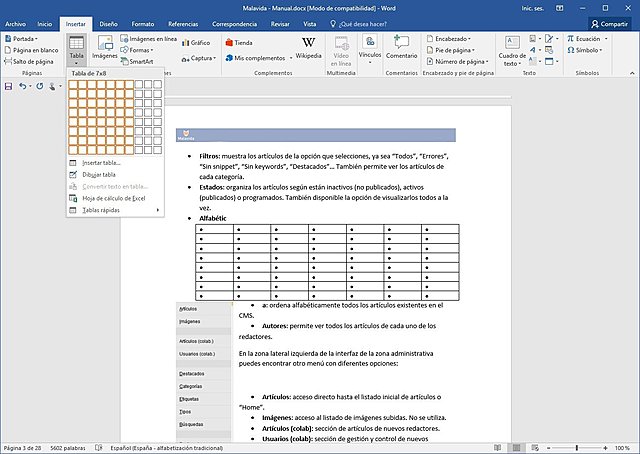The width and height of the screenshot is (640, 454).
Task: Open the Tienda add-ins store
Action: coord(239,42)
